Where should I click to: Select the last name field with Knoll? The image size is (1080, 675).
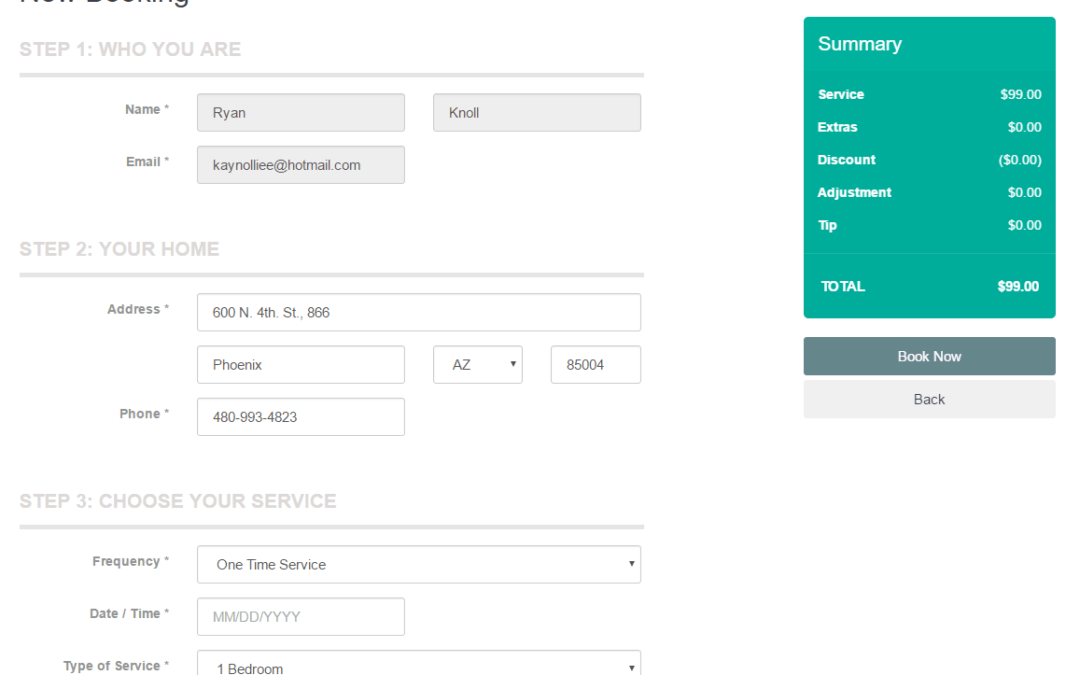pos(537,112)
